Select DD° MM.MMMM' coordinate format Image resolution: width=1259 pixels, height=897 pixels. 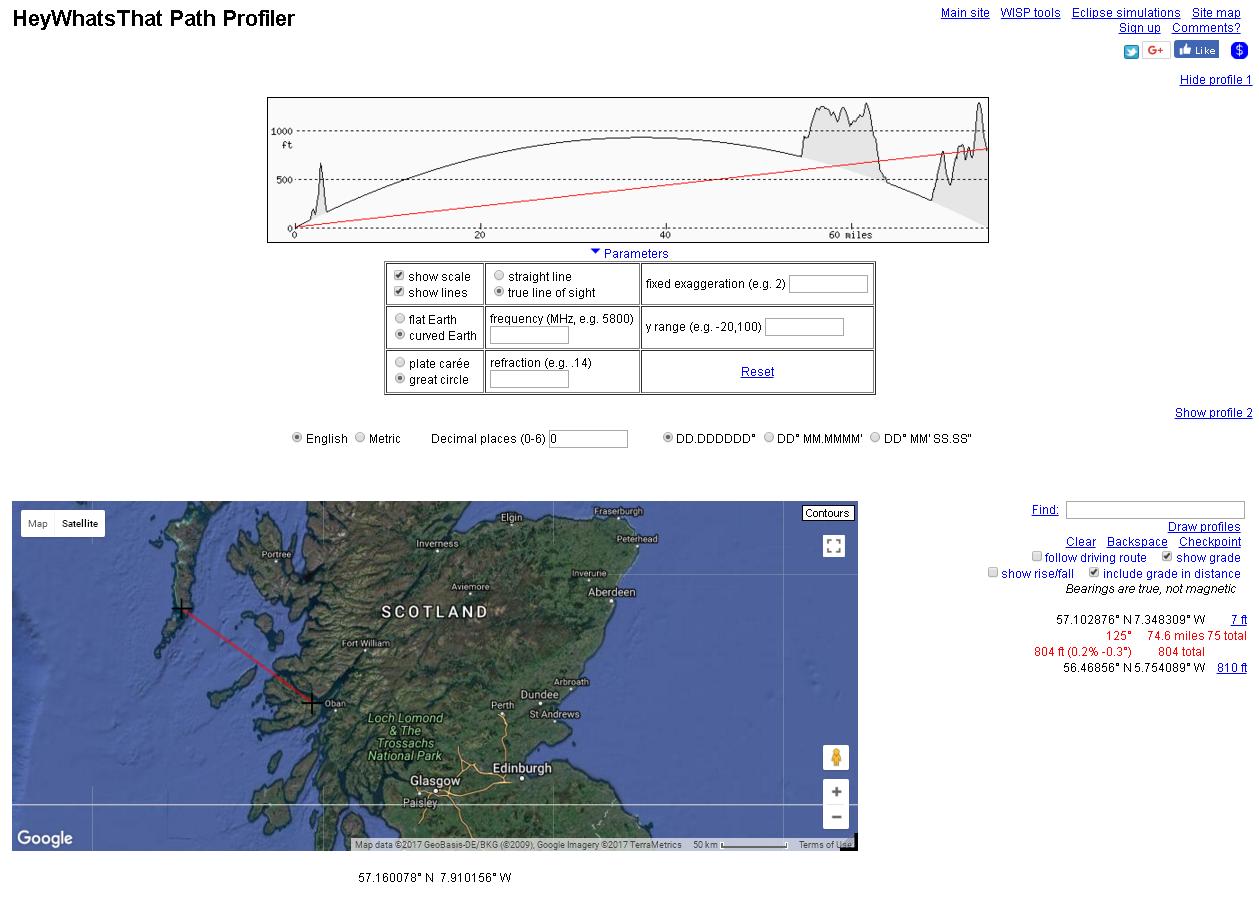click(769, 438)
